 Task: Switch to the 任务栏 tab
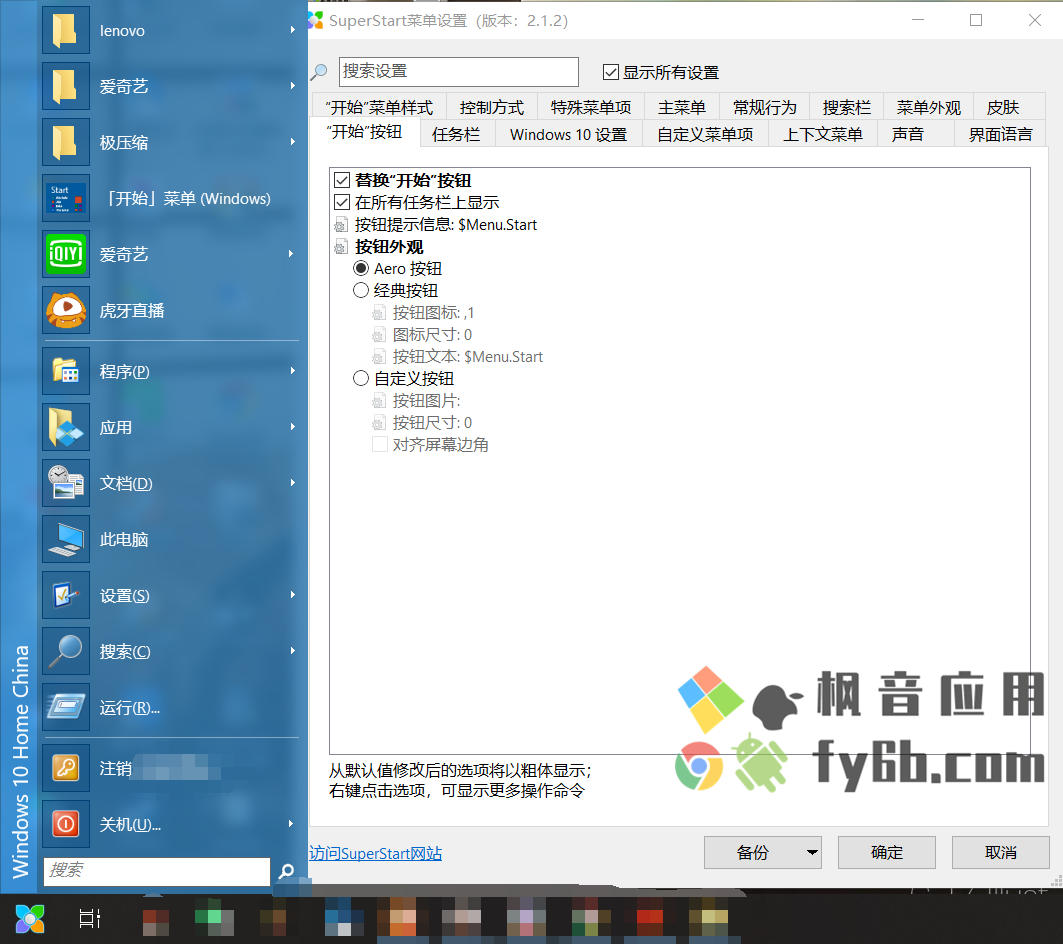pyautogui.click(x=456, y=134)
